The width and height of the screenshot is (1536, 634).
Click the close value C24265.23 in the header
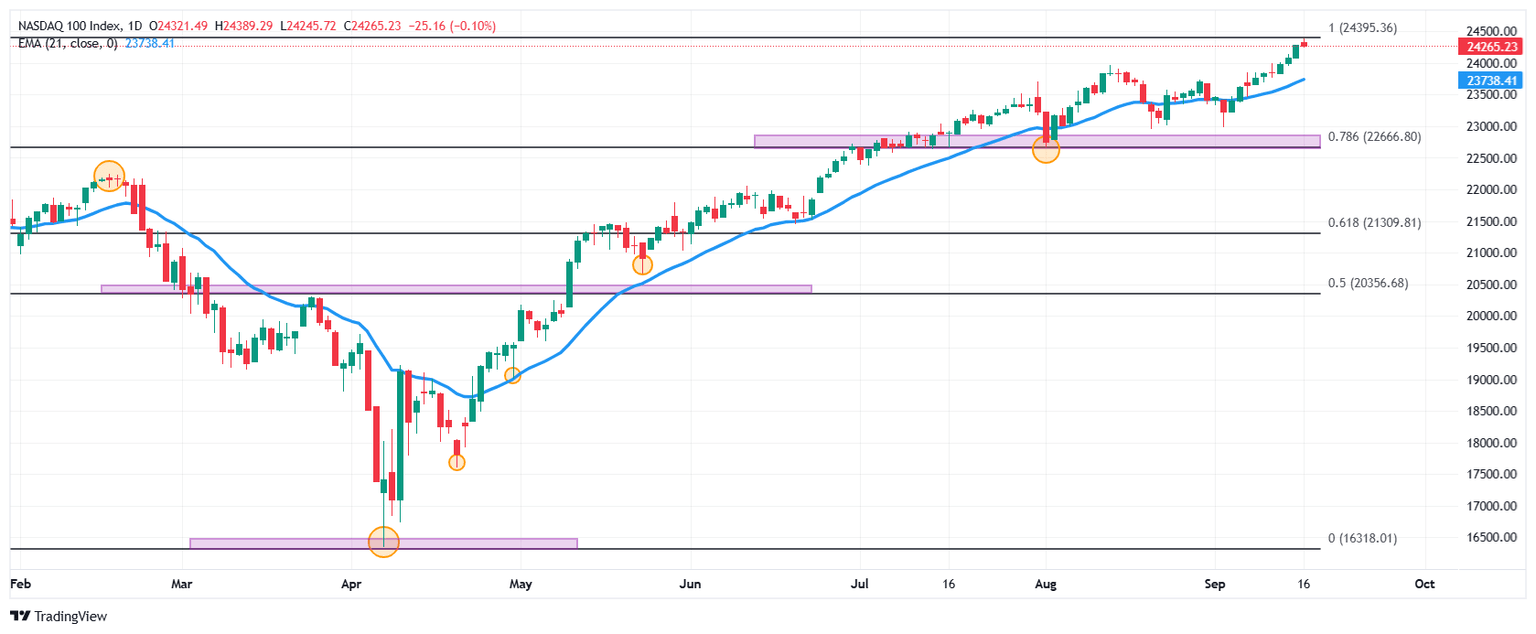pos(373,25)
